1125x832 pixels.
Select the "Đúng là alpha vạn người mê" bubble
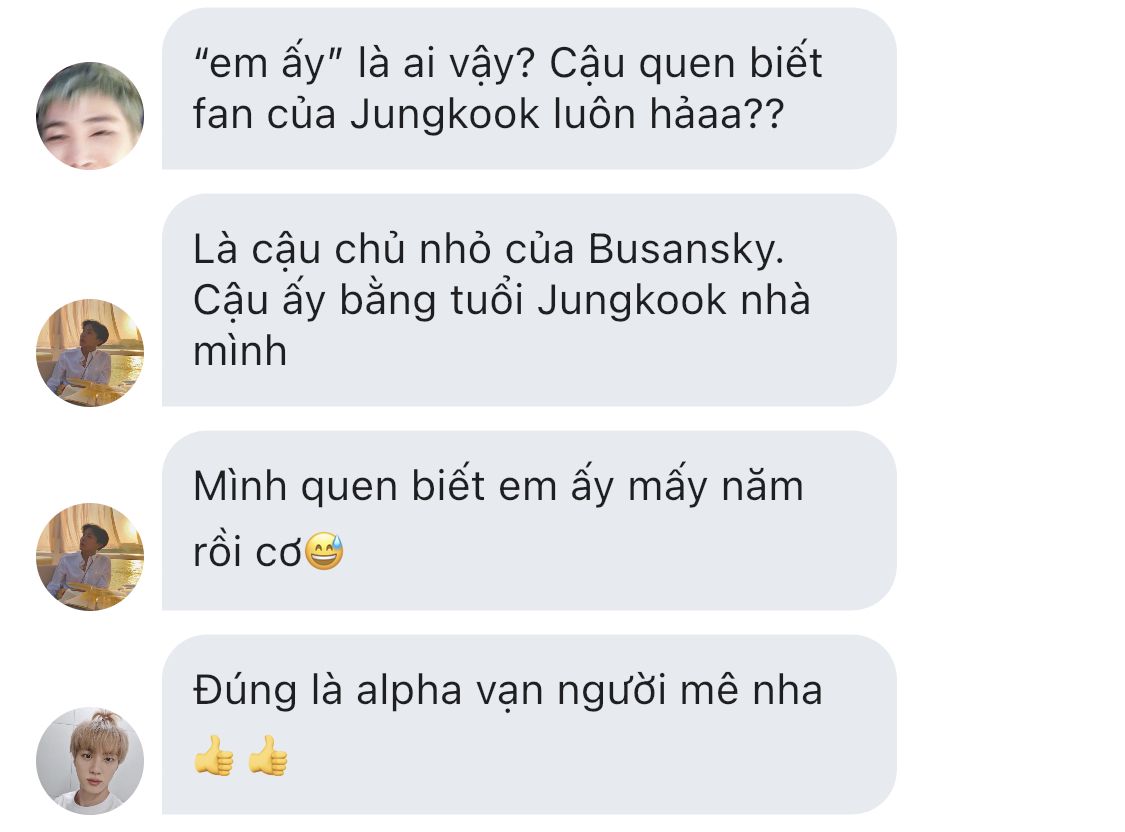529,724
